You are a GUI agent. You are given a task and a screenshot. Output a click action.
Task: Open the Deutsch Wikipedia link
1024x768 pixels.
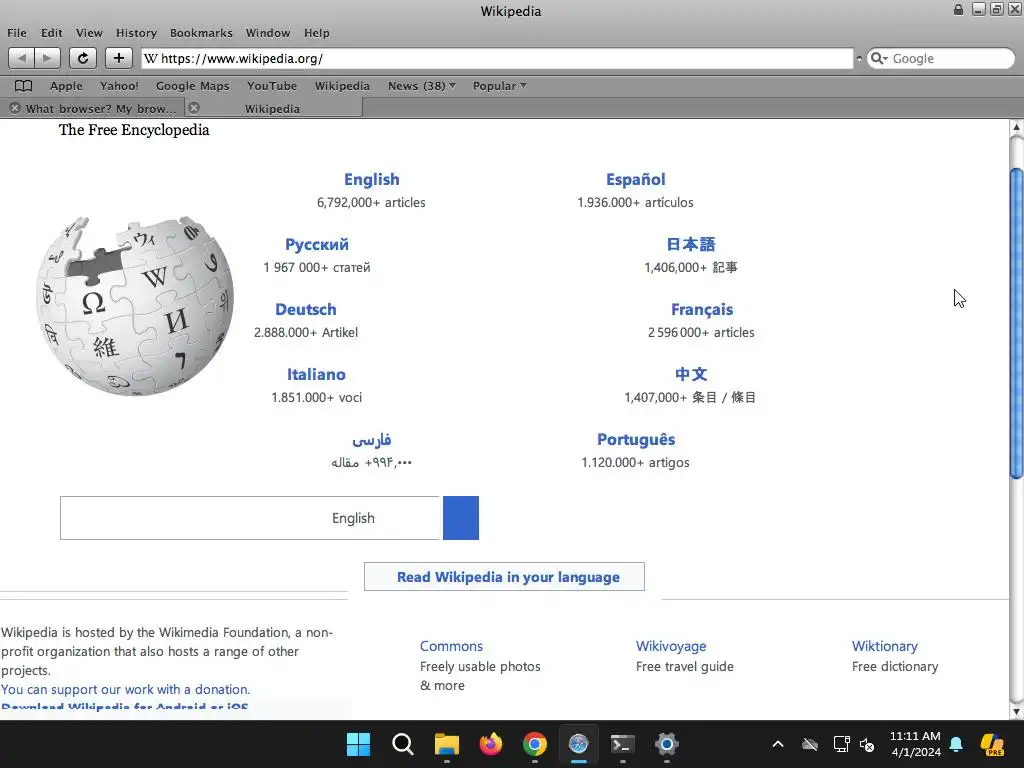point(306,309)
